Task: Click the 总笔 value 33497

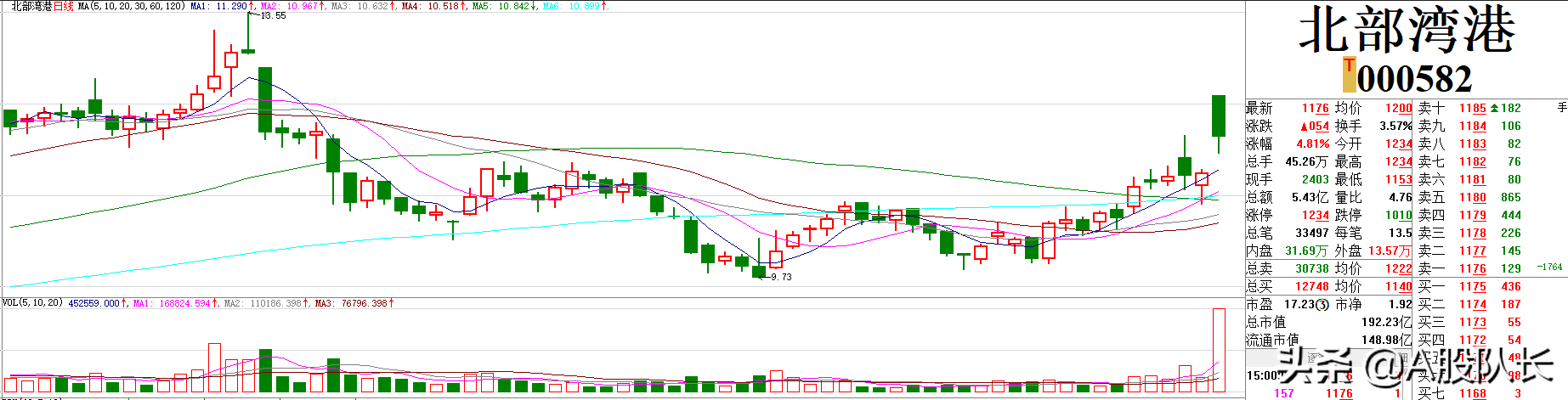Action: 1312,233
